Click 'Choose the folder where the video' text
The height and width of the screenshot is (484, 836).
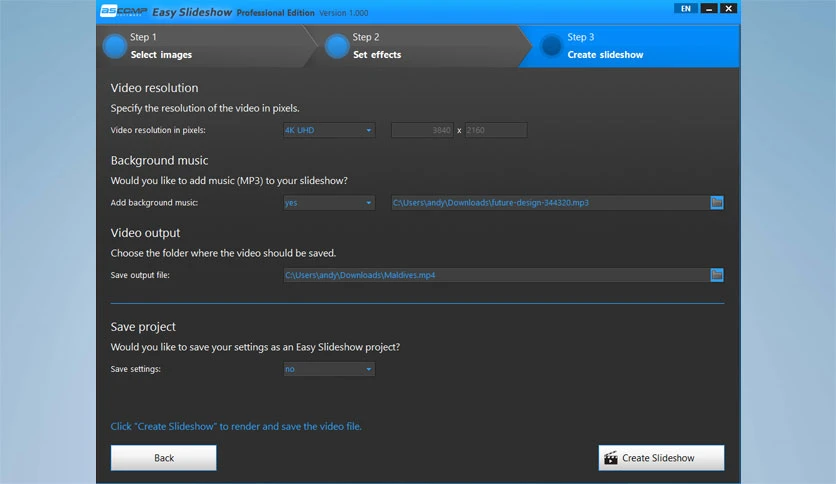(223, 253)
